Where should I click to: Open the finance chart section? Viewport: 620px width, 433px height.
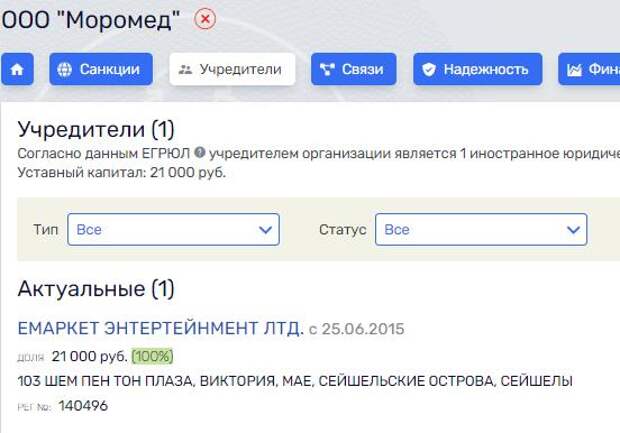pos(590,70)
